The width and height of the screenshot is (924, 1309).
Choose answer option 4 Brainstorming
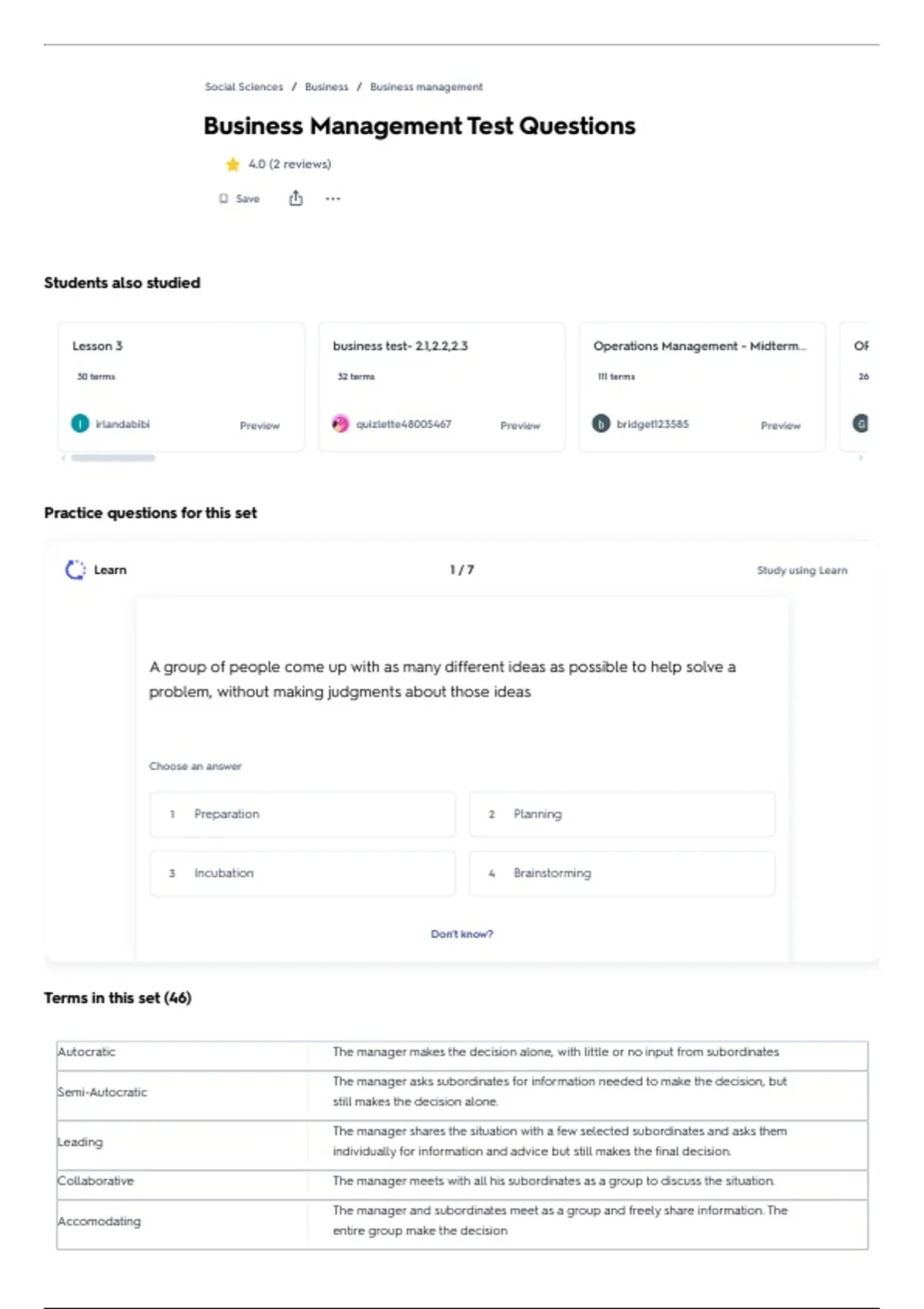click(x=621, y=873)
